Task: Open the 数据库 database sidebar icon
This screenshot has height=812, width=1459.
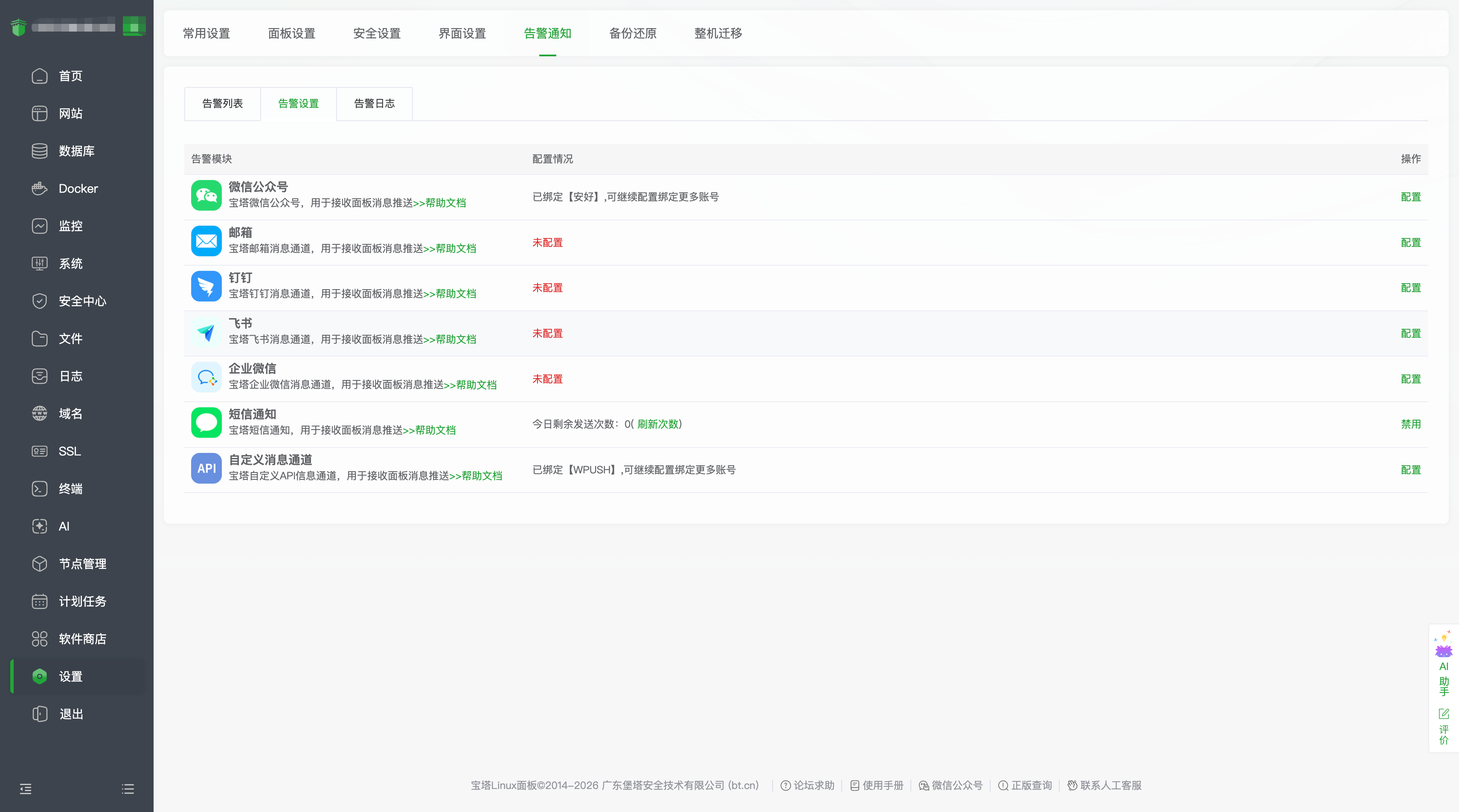Action: pyautogui.click(x=40, y=151)
